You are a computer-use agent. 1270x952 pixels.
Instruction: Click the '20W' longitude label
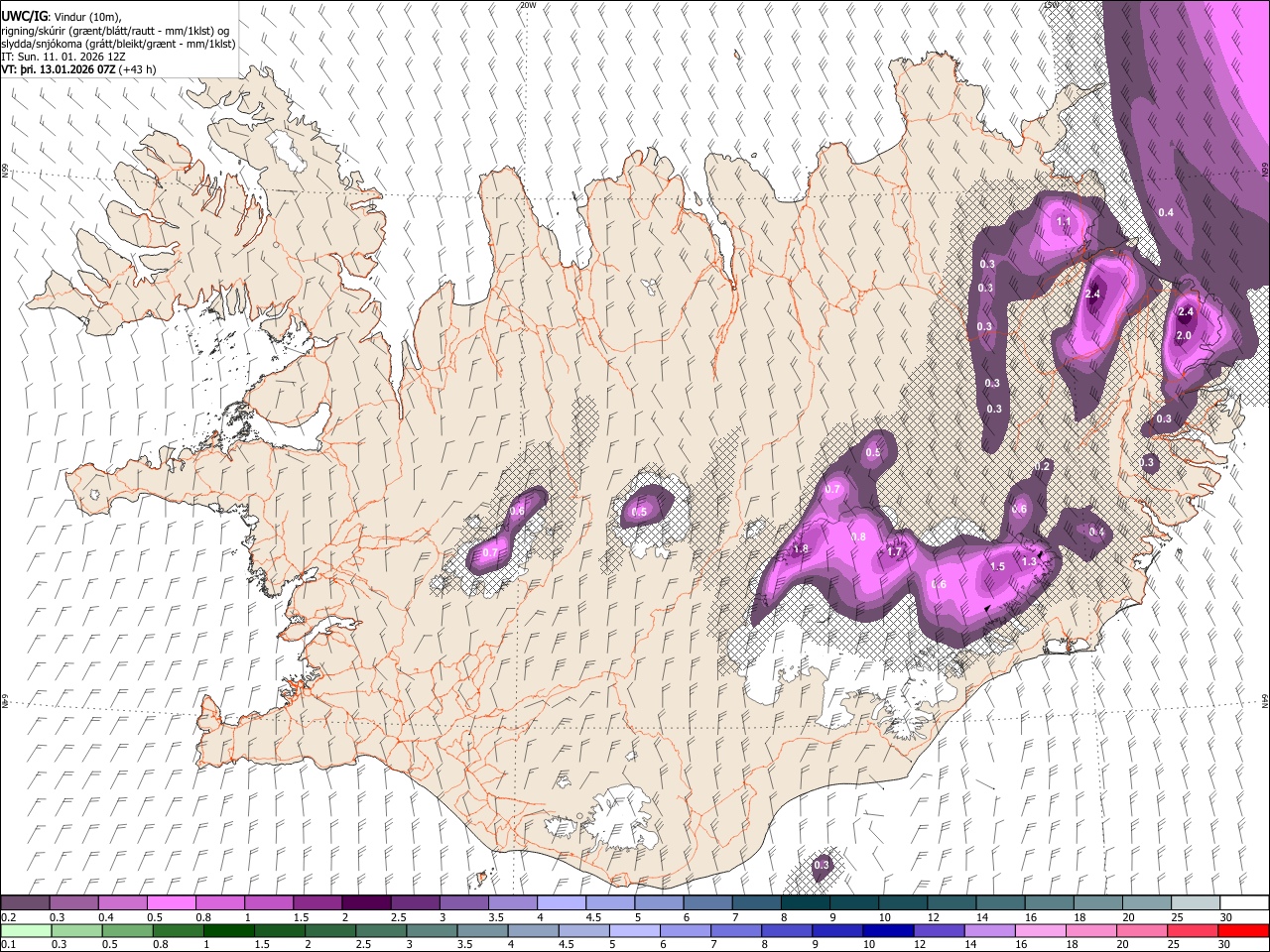click(x=528, y=5)
